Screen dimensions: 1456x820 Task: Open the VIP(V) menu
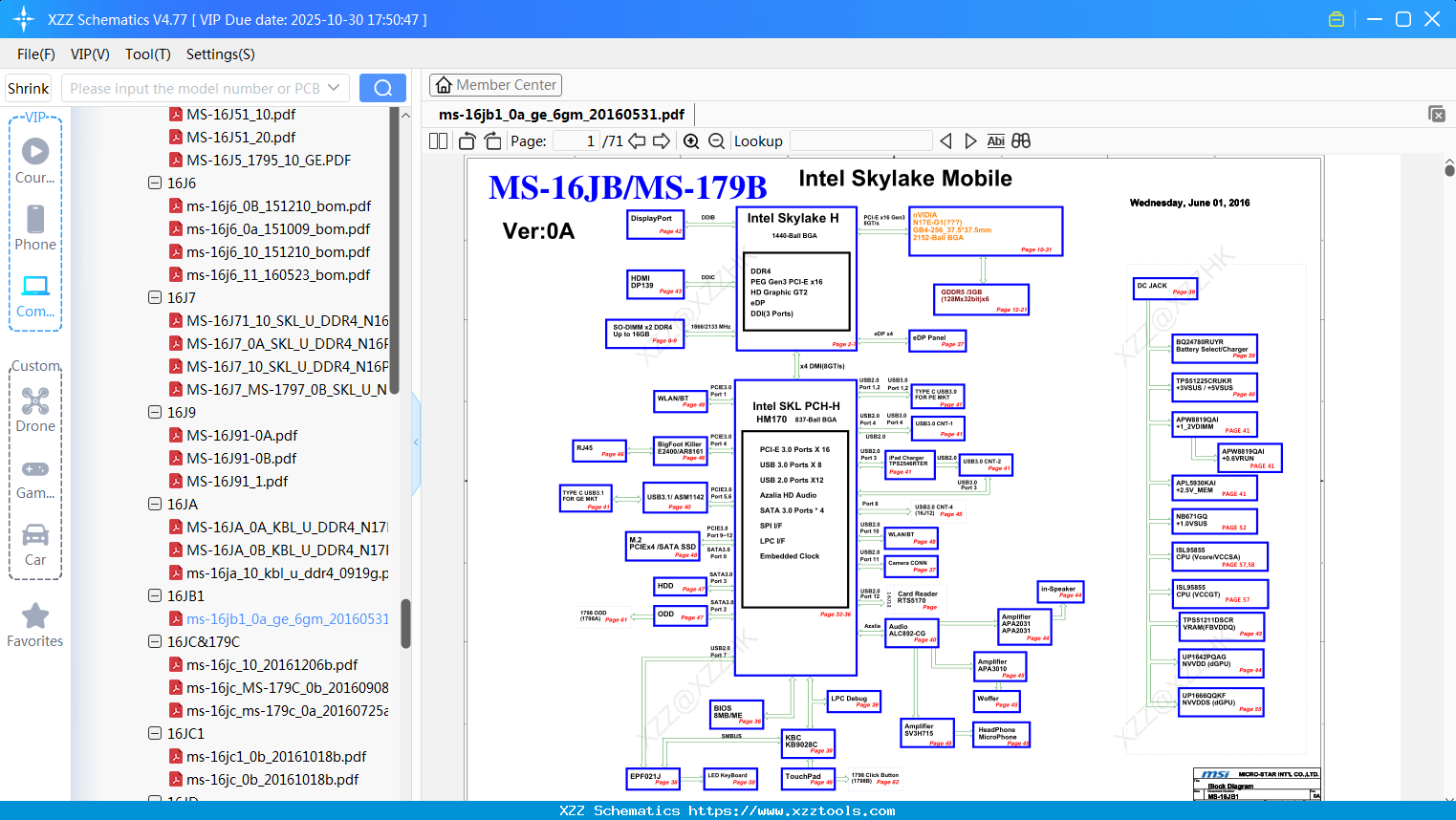90,54
